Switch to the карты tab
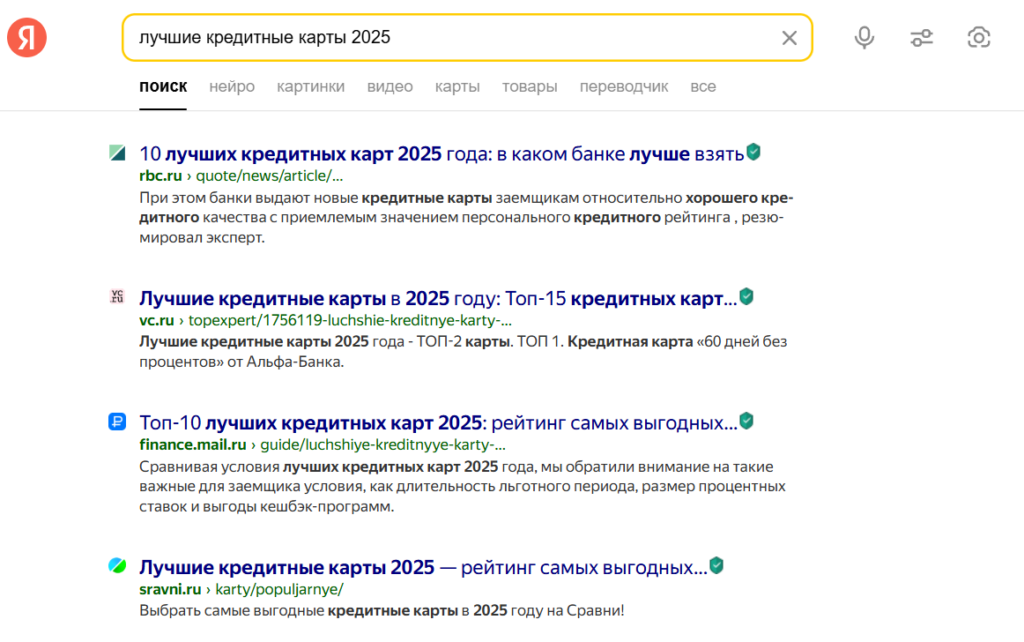This screenshot has width=1024, height=642. [457, 87]
